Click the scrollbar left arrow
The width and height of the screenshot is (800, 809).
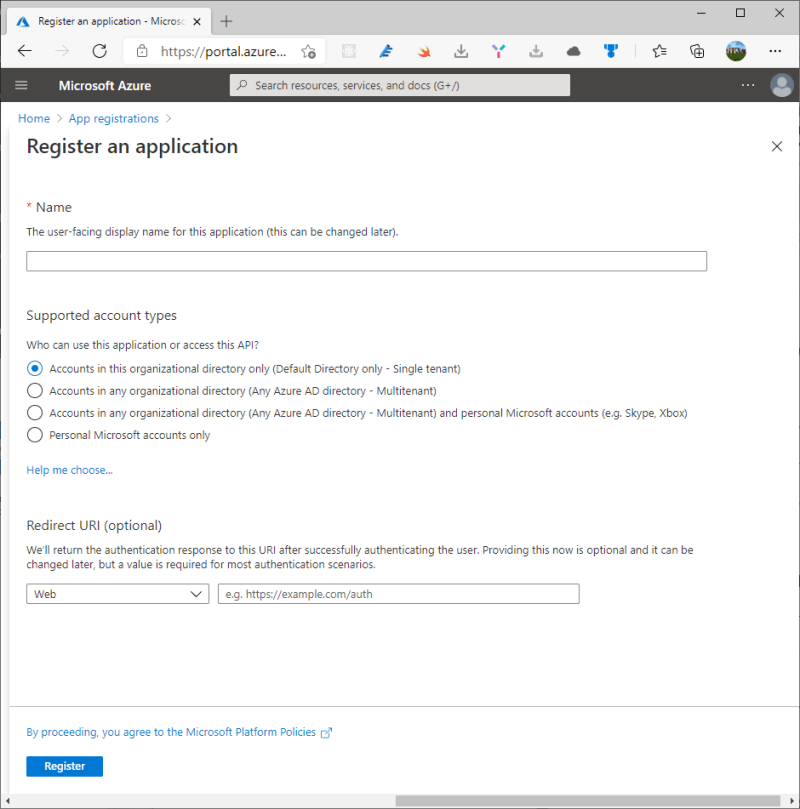pos(7,801)
